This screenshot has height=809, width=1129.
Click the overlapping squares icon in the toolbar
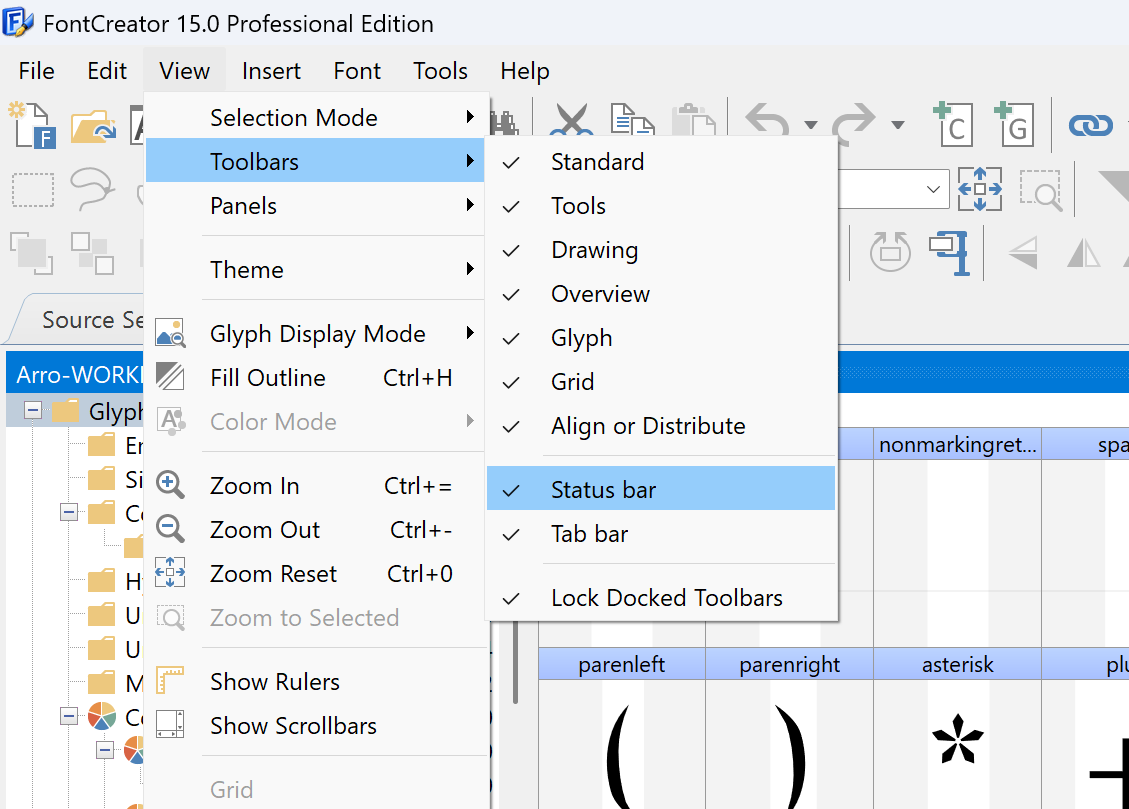31,253
